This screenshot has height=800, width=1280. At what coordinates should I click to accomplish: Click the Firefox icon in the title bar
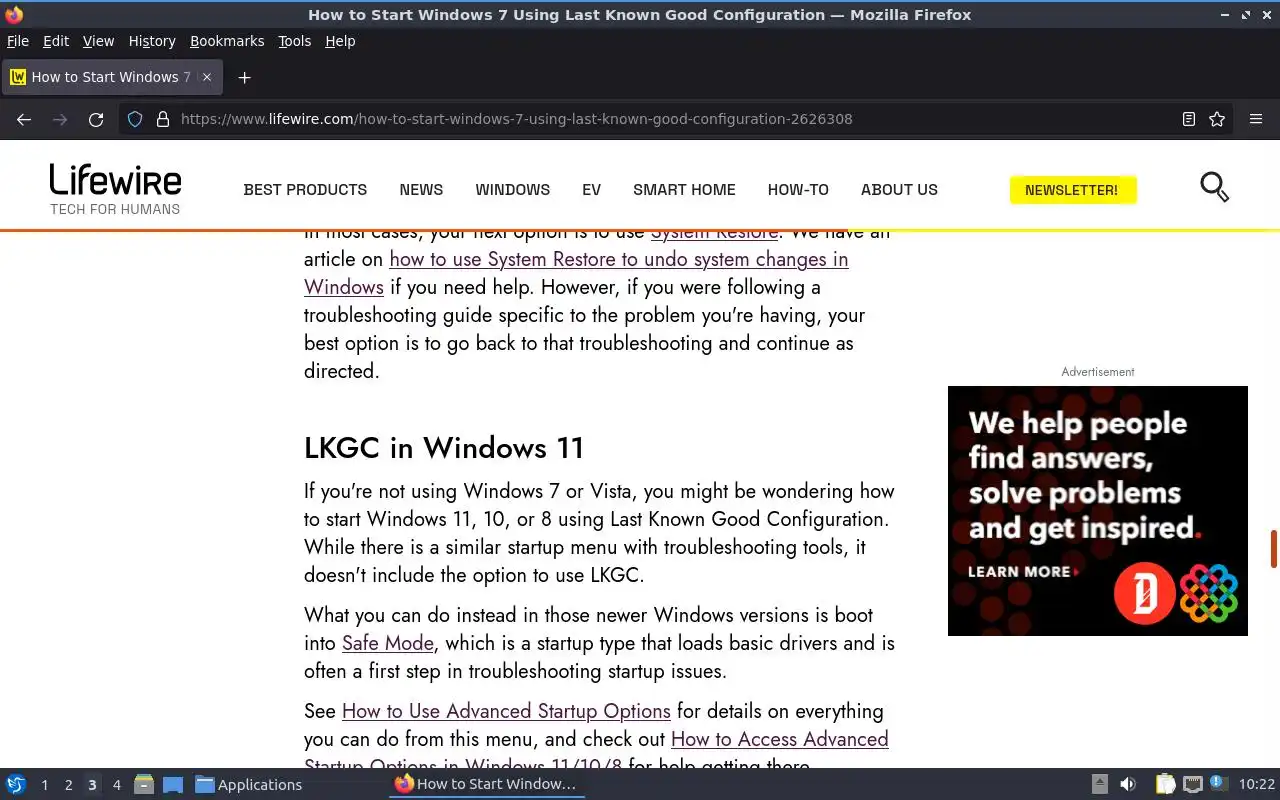(x=14, y=14)
